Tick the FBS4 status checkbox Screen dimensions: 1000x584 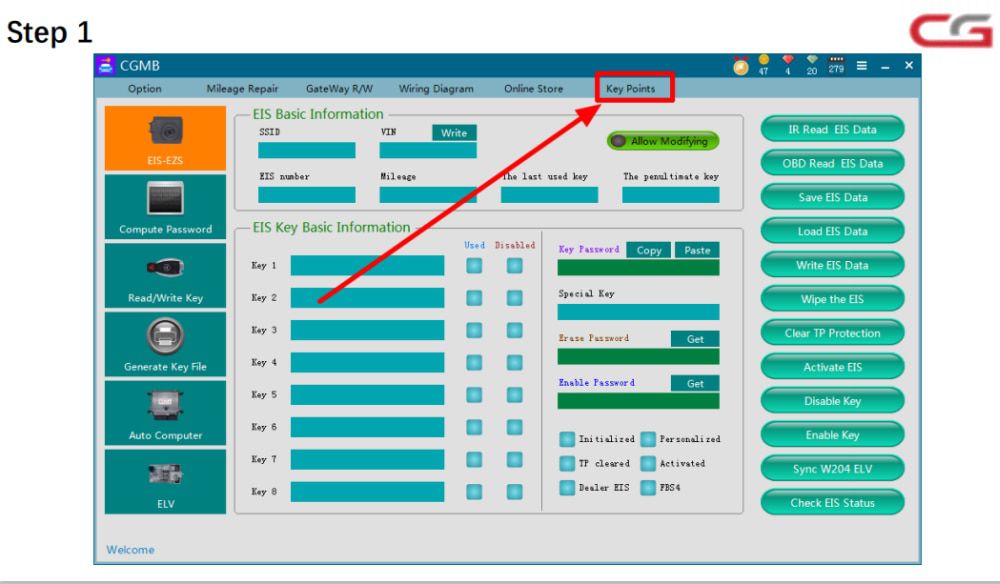648,488
